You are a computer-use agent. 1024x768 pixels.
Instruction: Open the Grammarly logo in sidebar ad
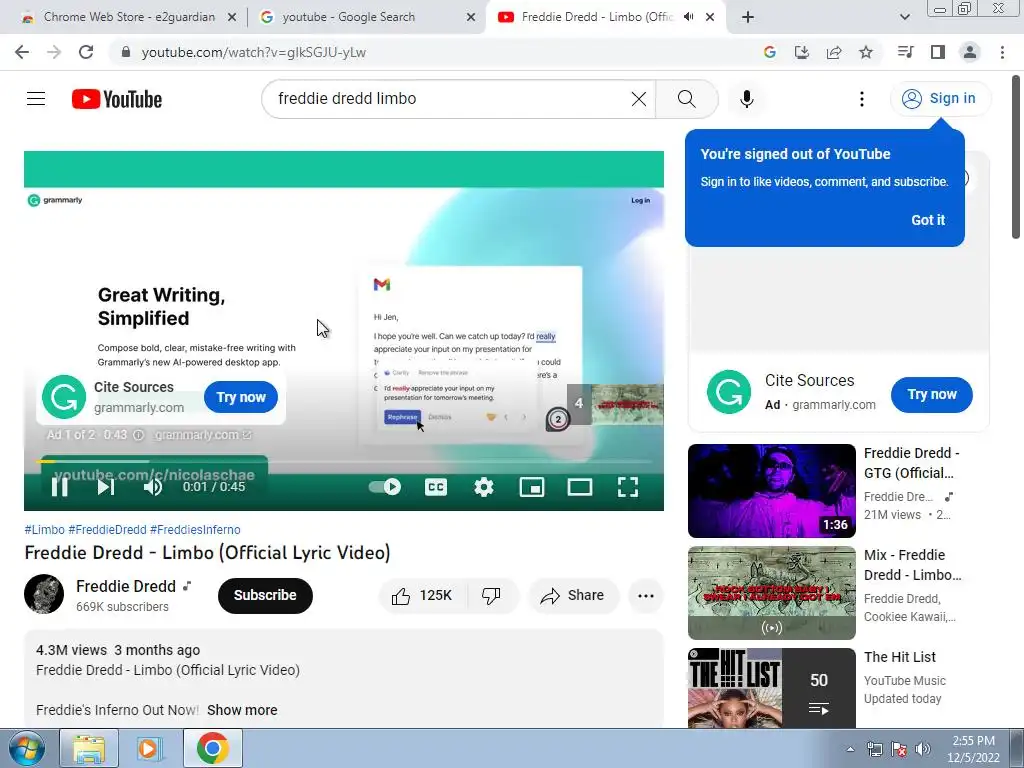pyautogui.click(x=729, y=392)
